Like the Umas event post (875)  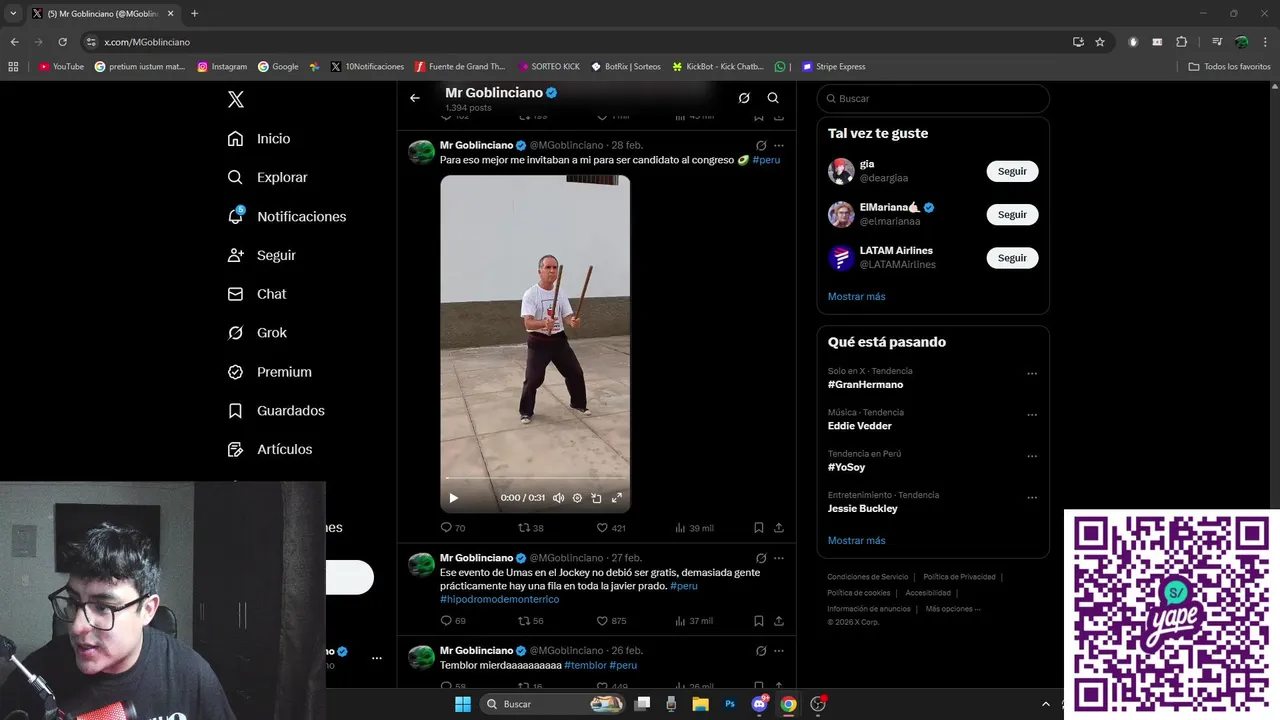(611, 621)
